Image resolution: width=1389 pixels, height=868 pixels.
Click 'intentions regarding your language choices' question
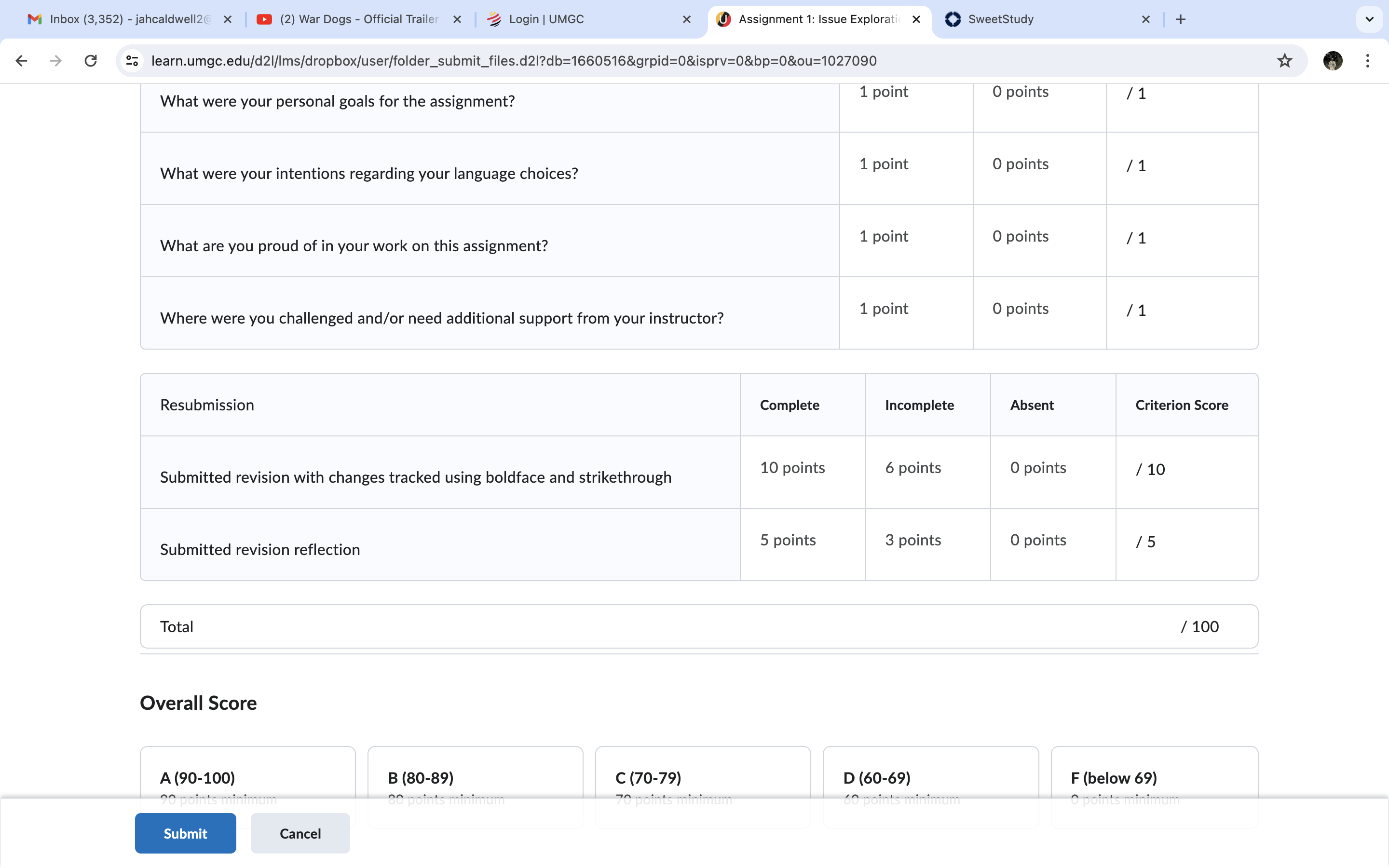(x=368, y=174)
